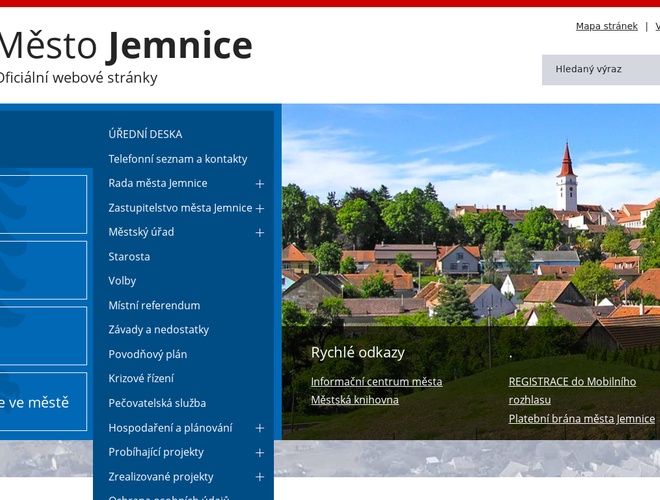The image size is (660, 500).
Task: Open the Mapa stránek link
Action: coord(606,26)
